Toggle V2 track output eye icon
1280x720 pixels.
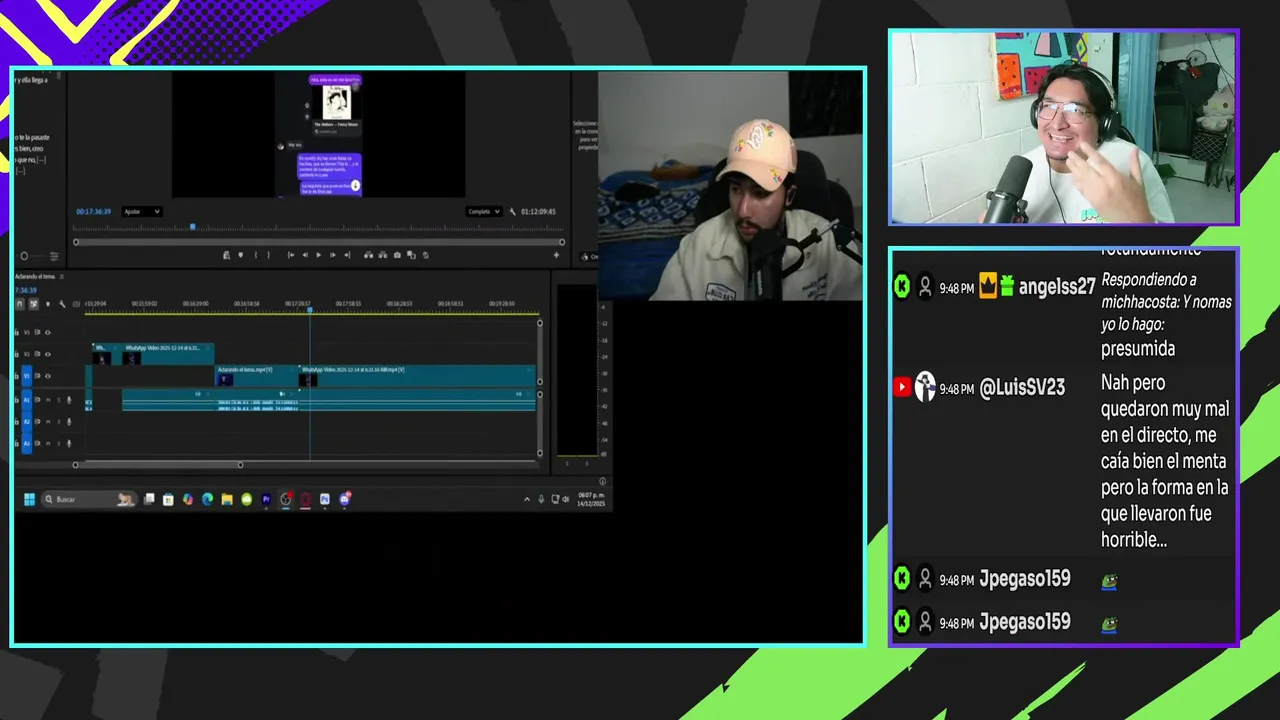pos(48,354)
